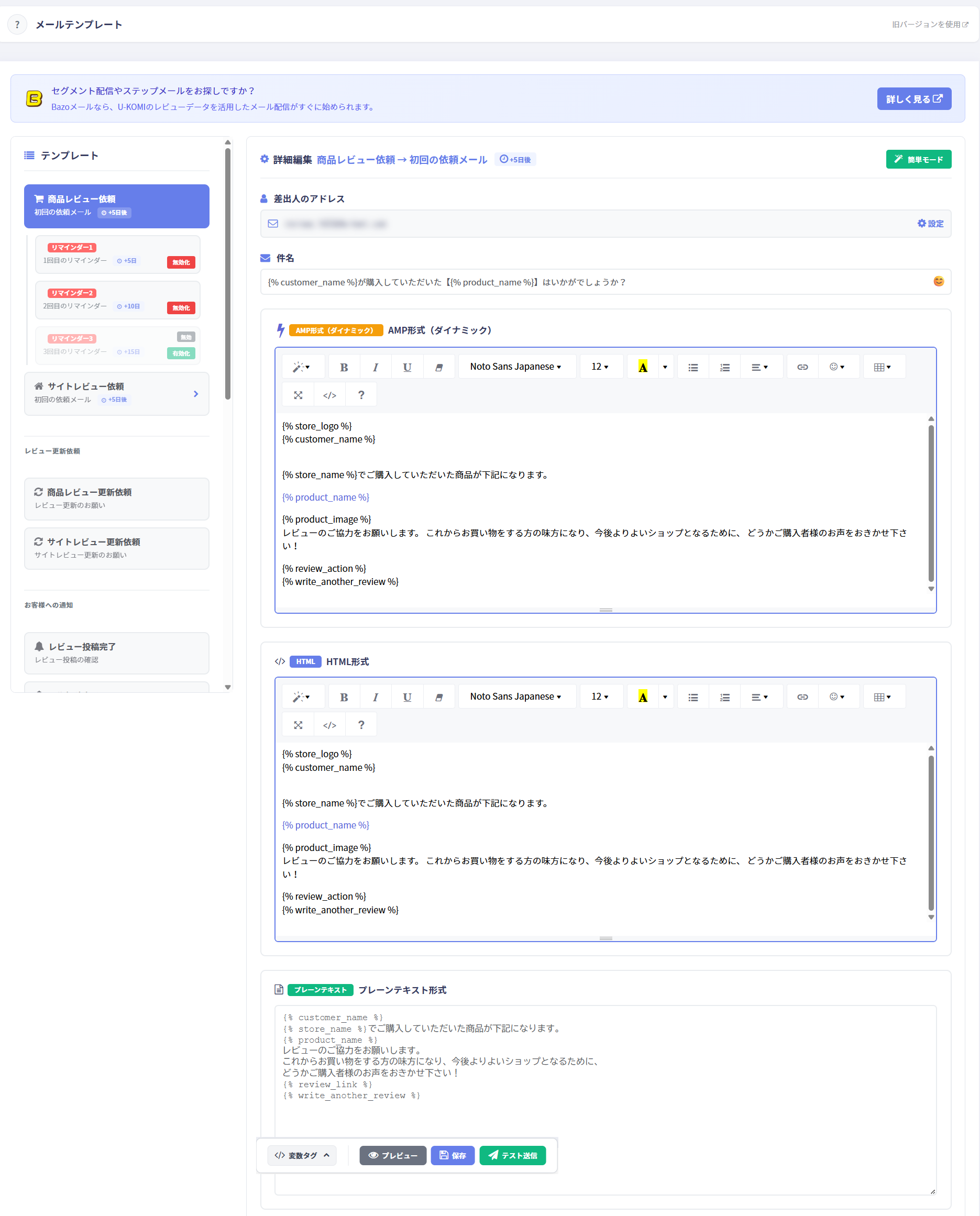This screenshot has height=1216, width=980.
Task: Open 旧バージョンを使用 link
Action: tap(930, 24)
